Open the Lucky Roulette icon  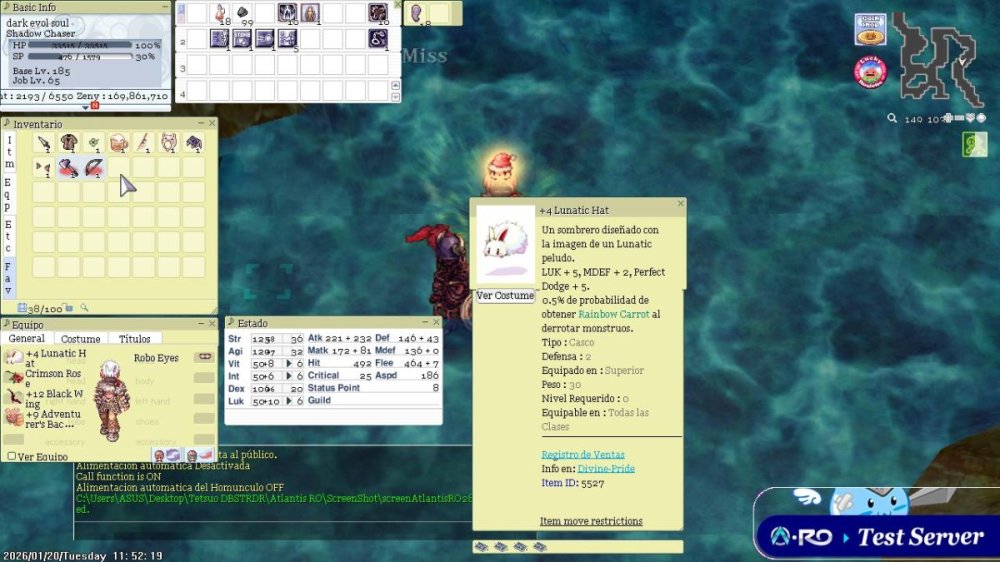(x=871, y=72)
